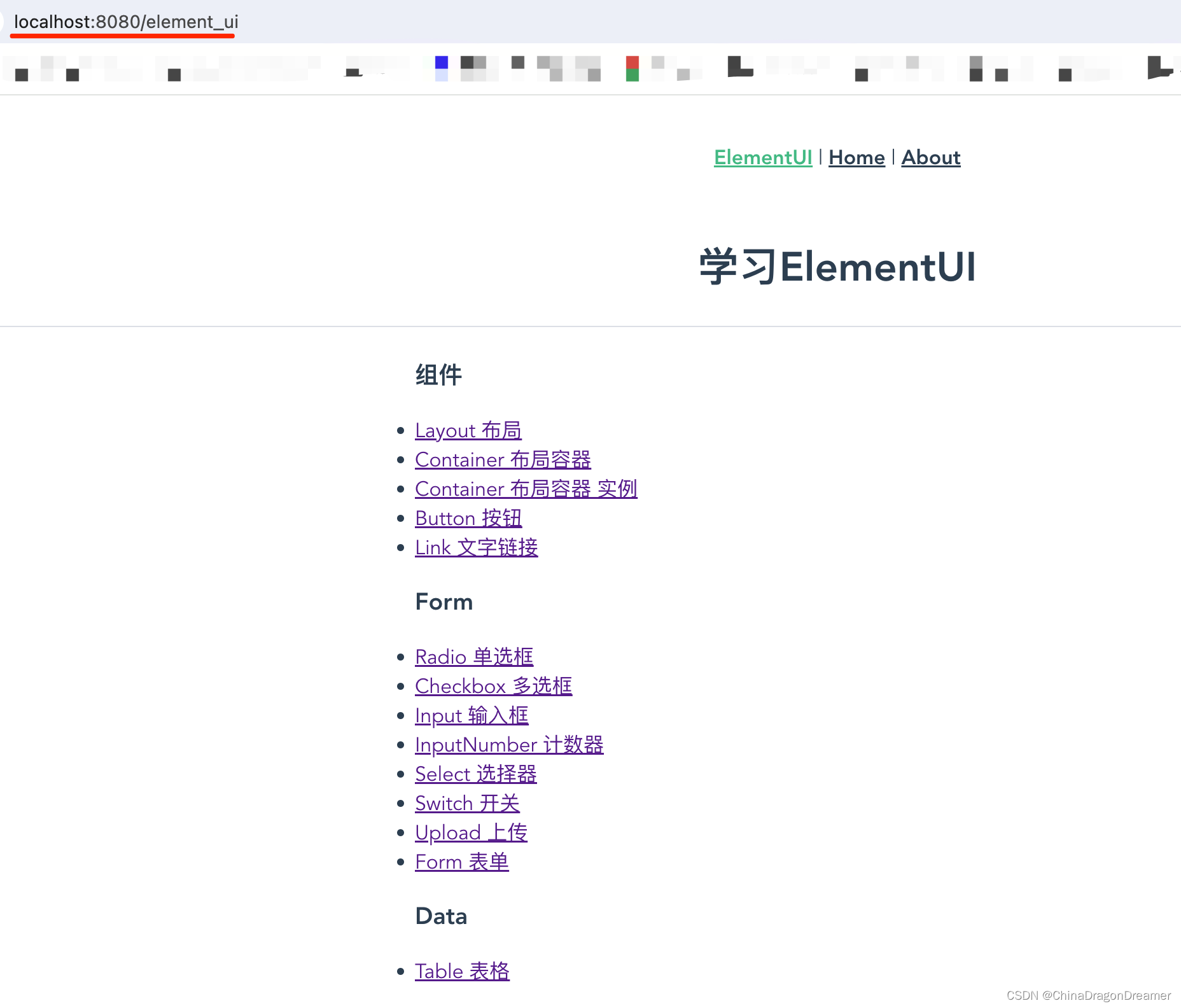Open the Checkbox 多选框 link
The width and height of the screenshot is (1181, 1008).
click(x=494, y=687)
